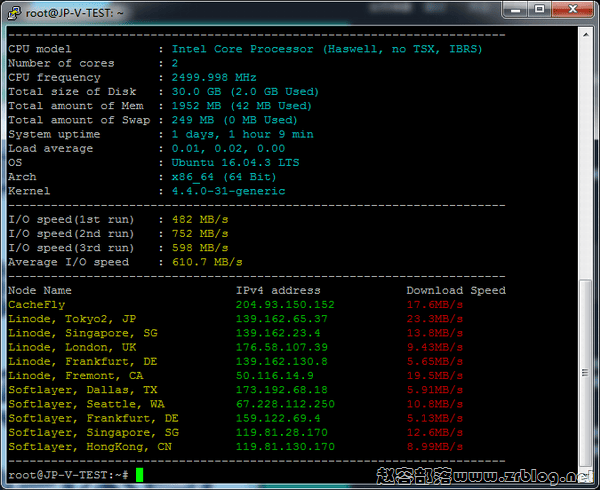This screenshot has height=490, width=600.
Task: Click the 'root@JP-V-TEST: ~' title text
Action: point(75,13)
